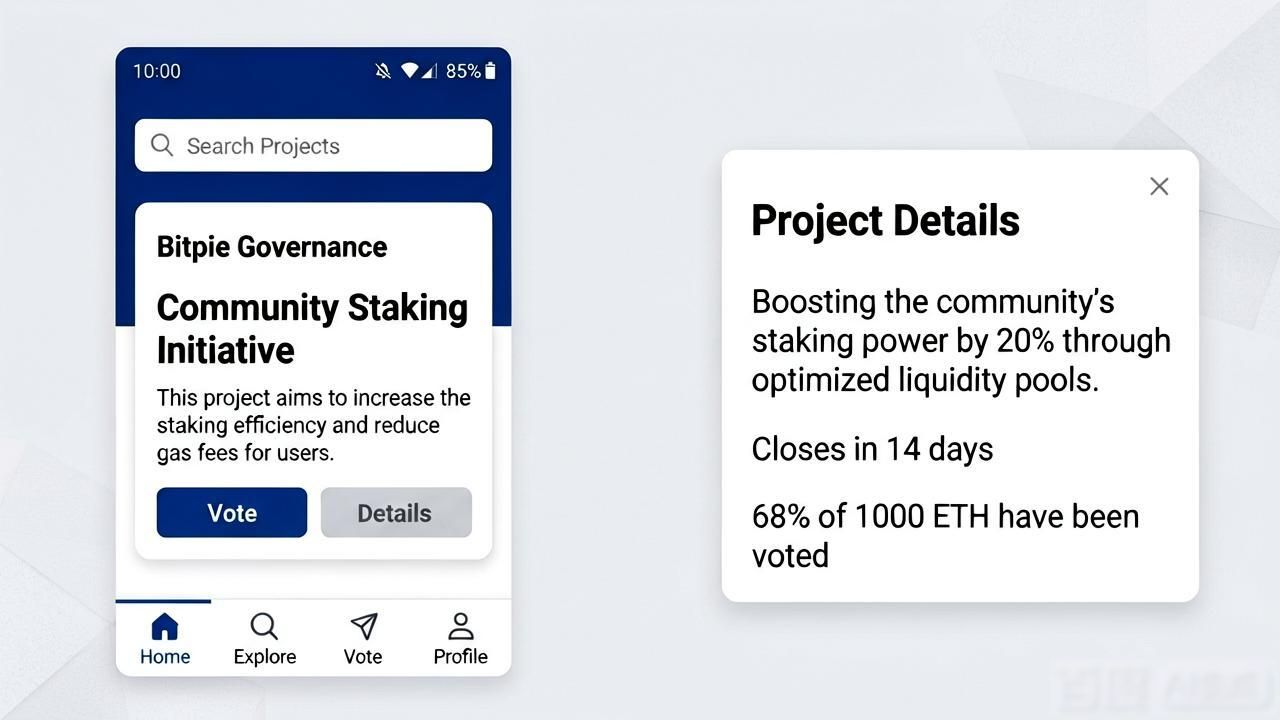The image size is (1280, 720).
Task: Tap the Home icon in bottom navigation
Action: (164, 627)
